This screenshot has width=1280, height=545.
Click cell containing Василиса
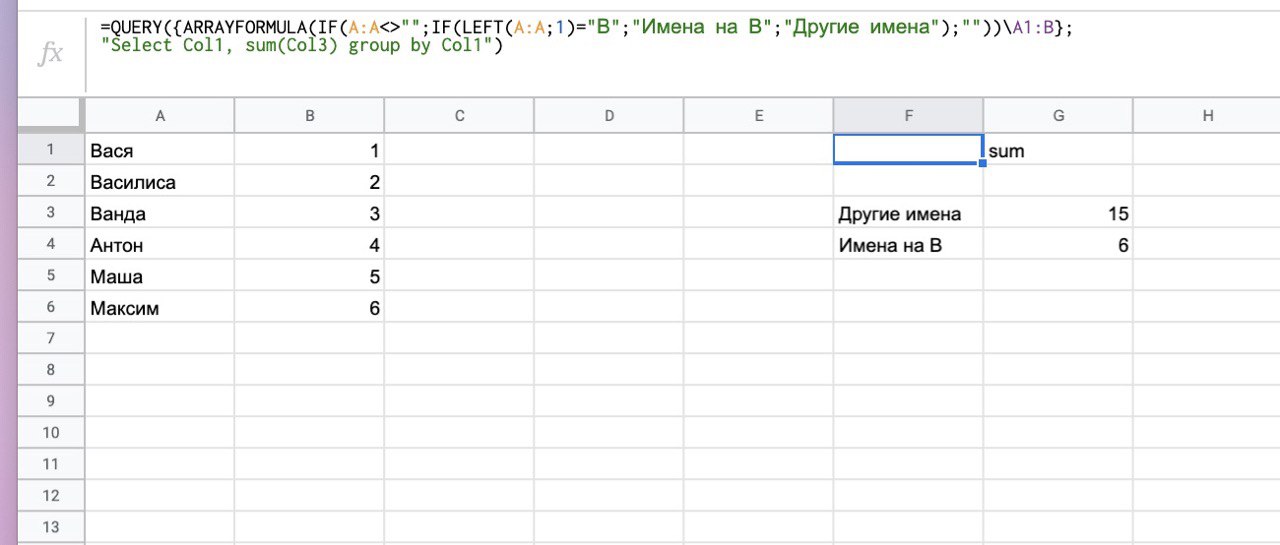coord(160,181)
